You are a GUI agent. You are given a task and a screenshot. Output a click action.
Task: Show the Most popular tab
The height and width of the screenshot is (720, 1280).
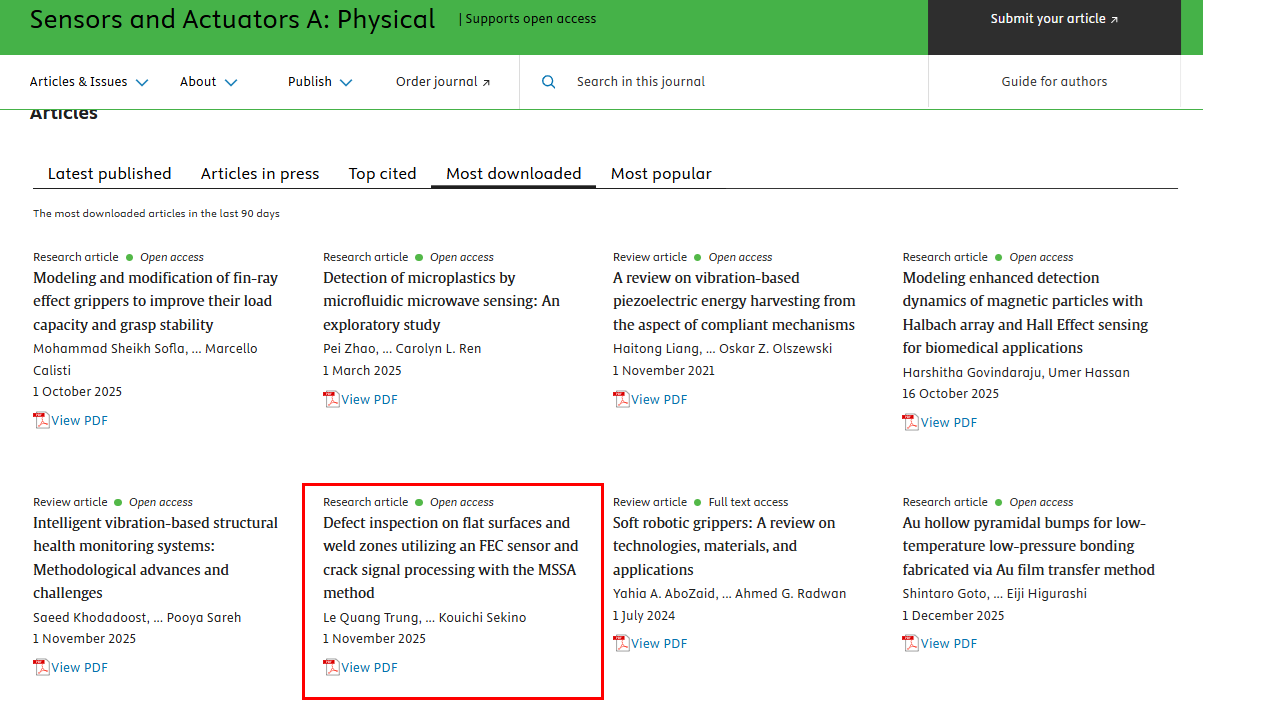point(661,174)
